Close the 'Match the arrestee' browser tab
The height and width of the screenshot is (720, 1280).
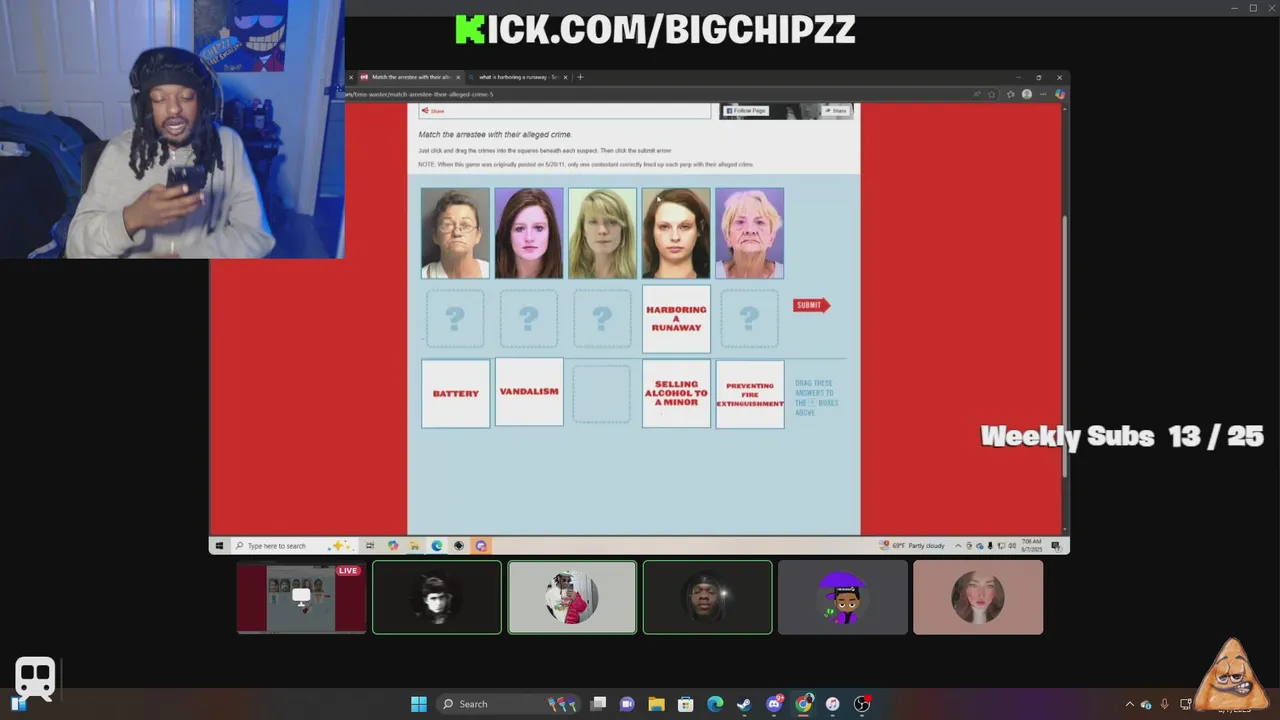click(x=458, y=77)
